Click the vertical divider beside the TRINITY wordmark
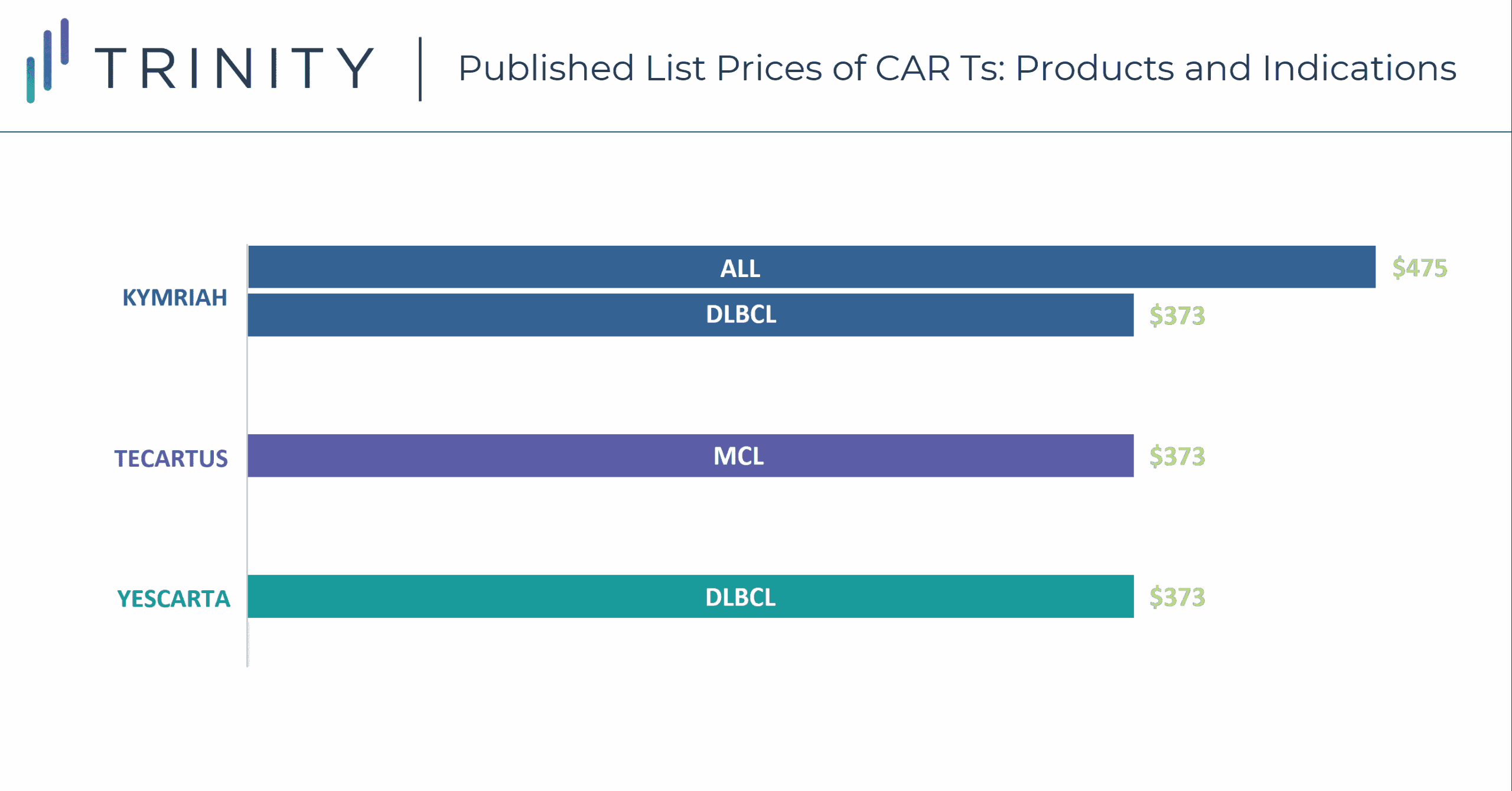 point(420,69)
